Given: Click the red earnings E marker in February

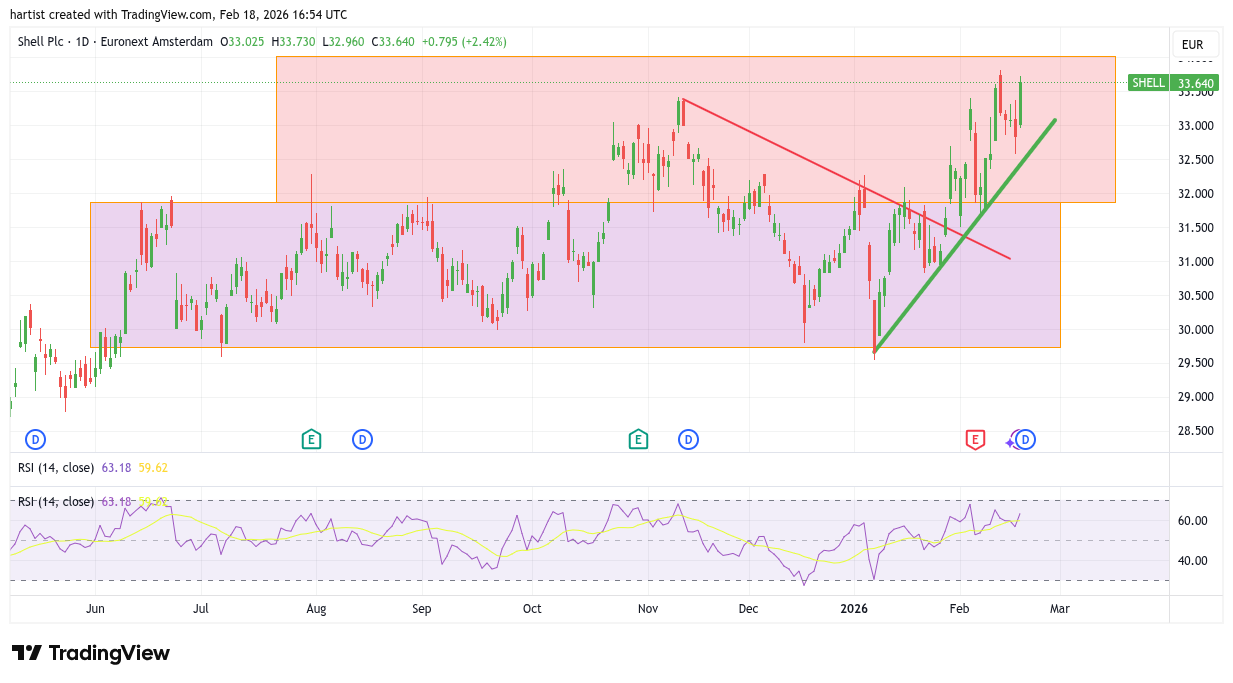Looking at the screenshot, I should tap(974, 439).
